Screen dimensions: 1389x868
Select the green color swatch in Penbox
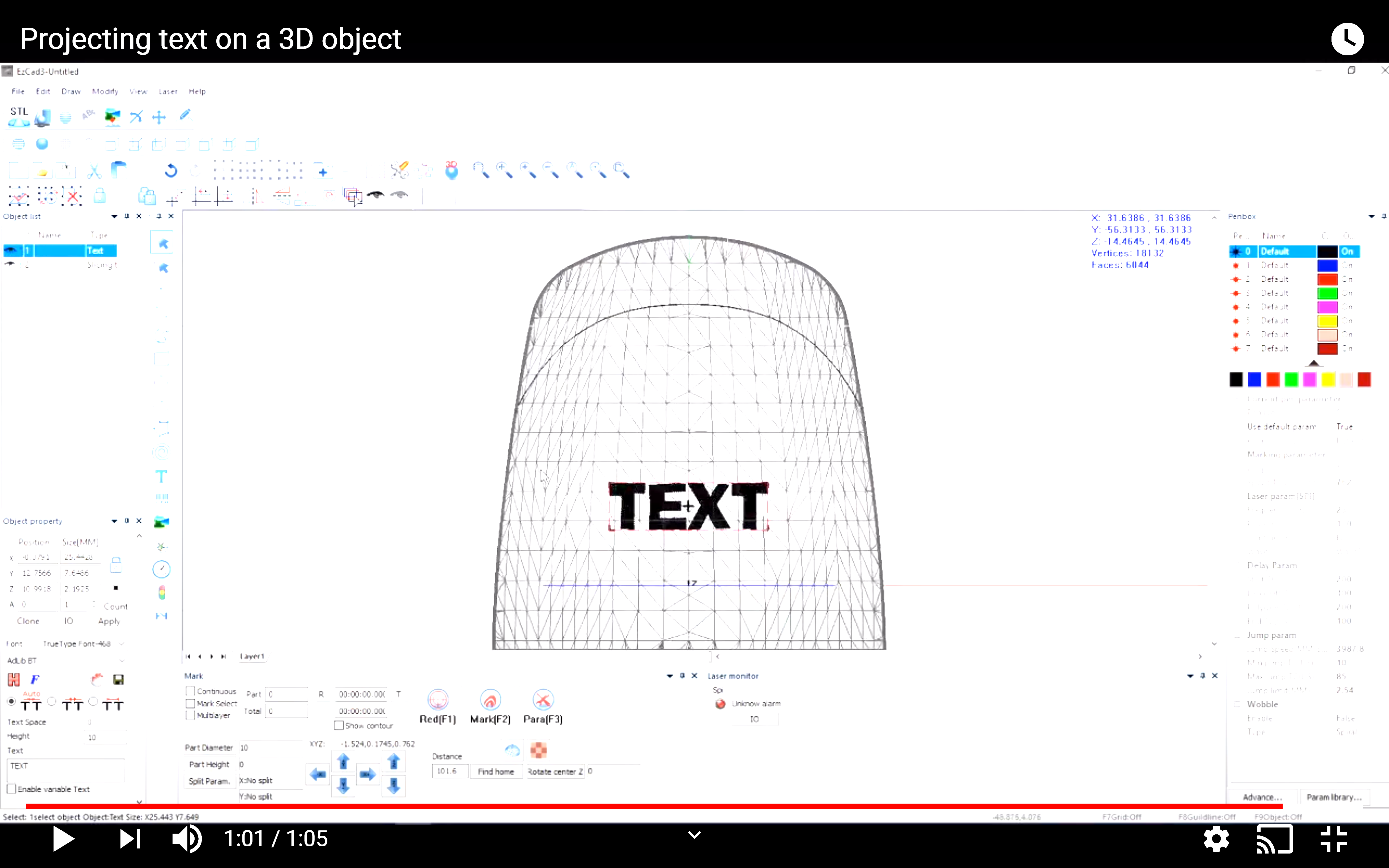(x=1291, y=379)
